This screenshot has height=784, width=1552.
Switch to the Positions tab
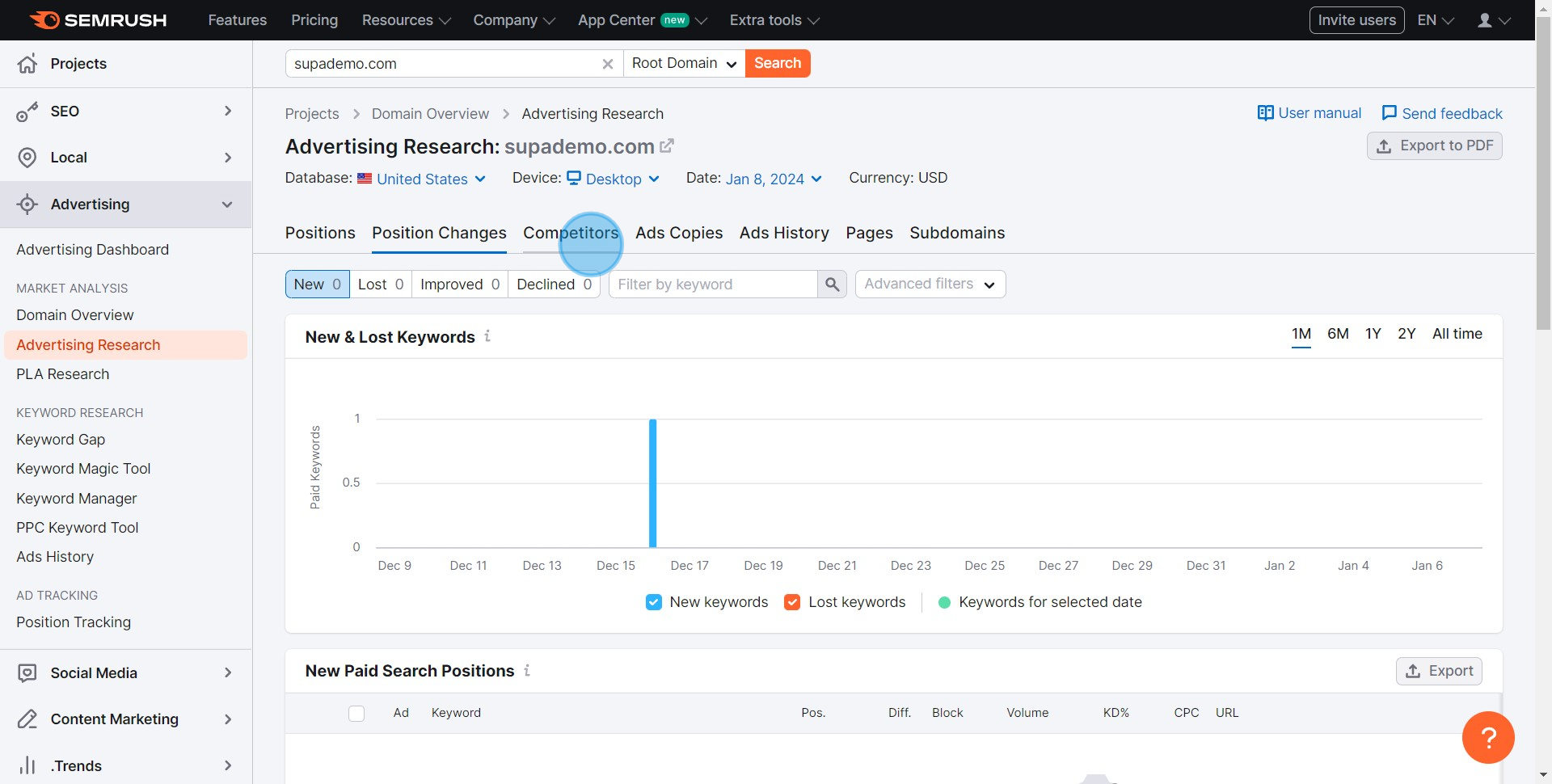(x=320, y=233)
